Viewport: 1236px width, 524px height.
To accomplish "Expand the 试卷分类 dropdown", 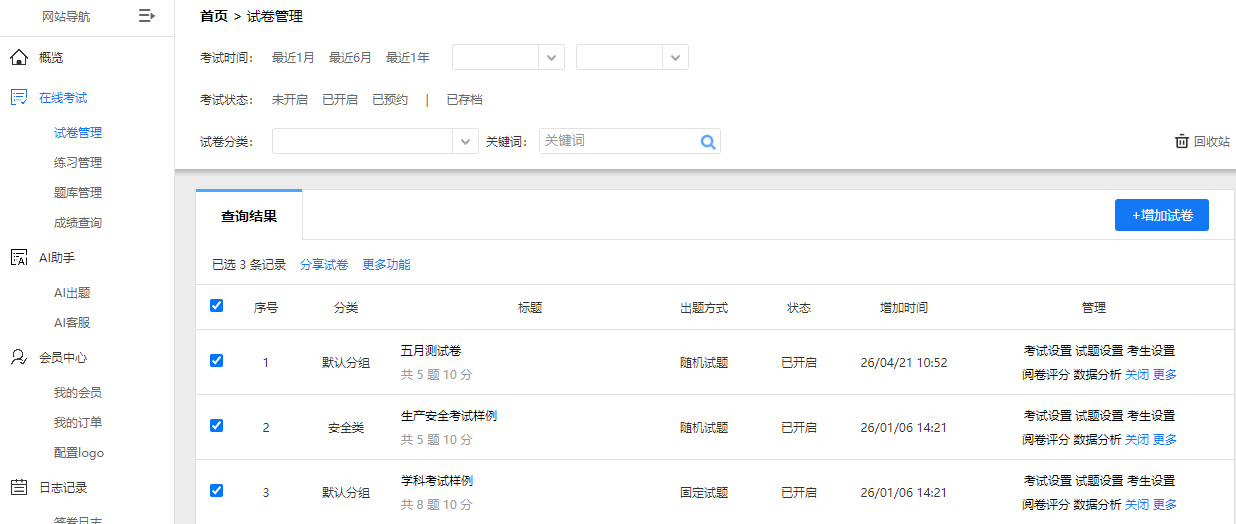I will point(375,142).
